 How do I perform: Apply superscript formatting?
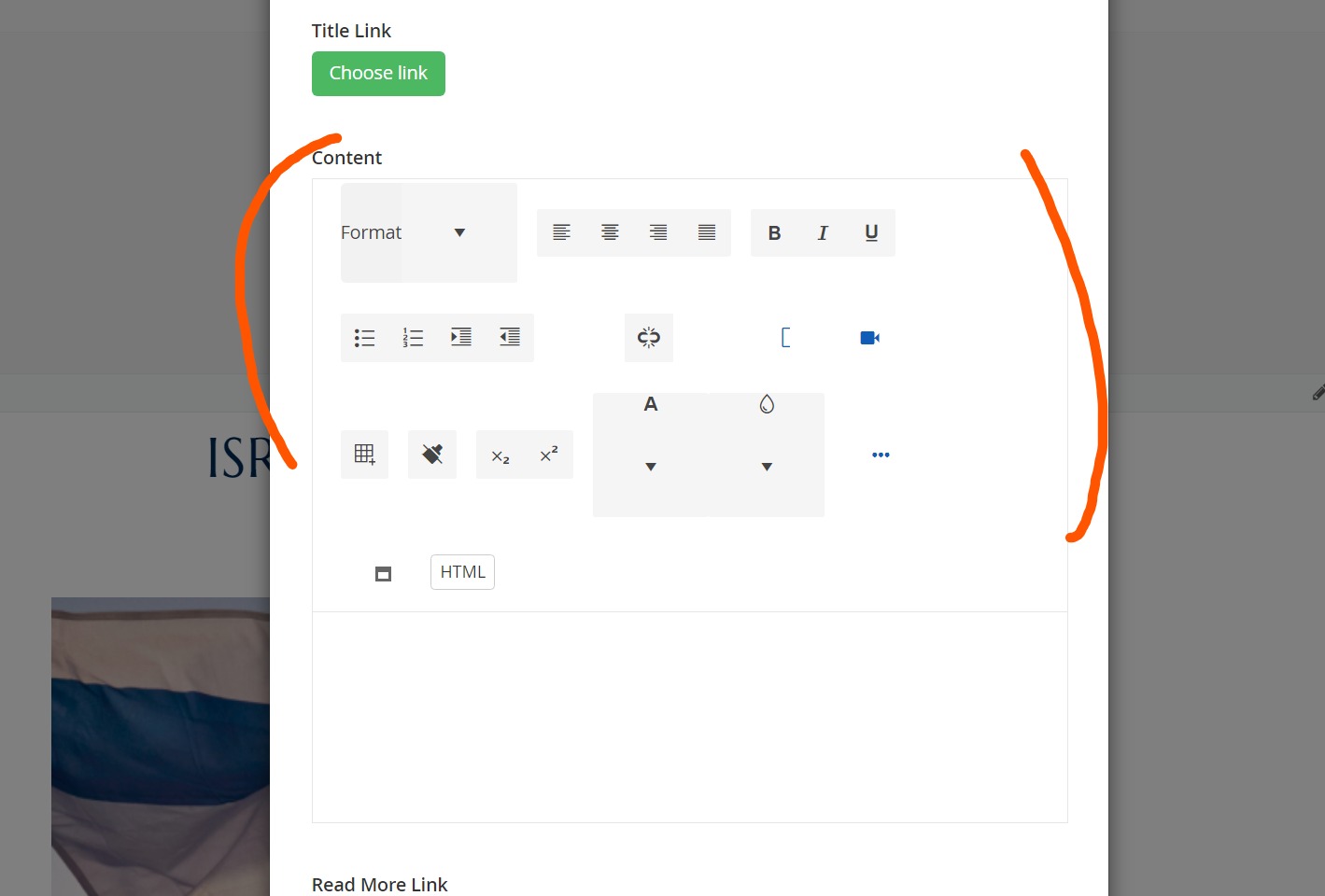click(x=549, y=455)
